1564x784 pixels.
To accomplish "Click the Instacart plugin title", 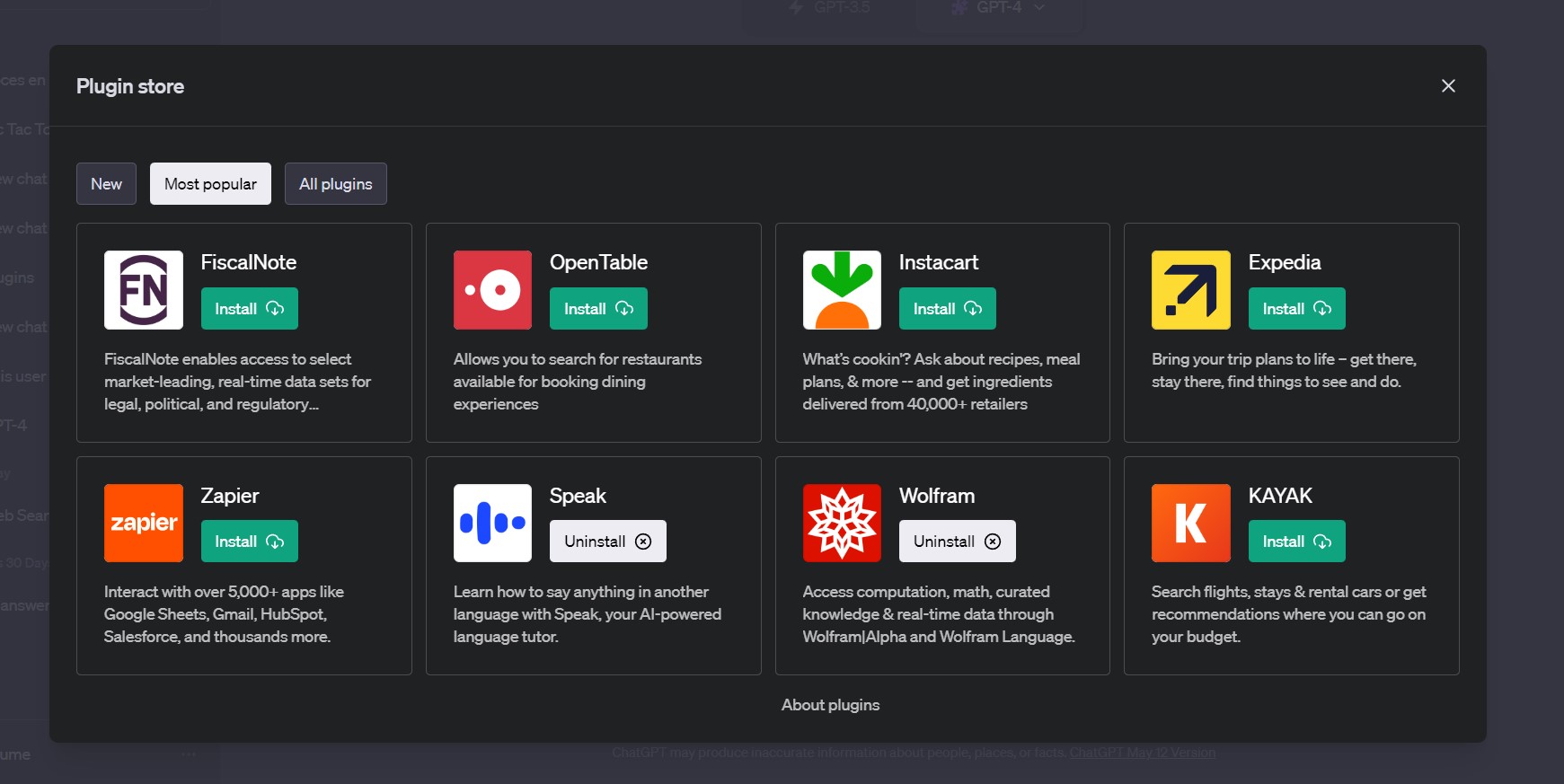I will (x=939, y=262).
